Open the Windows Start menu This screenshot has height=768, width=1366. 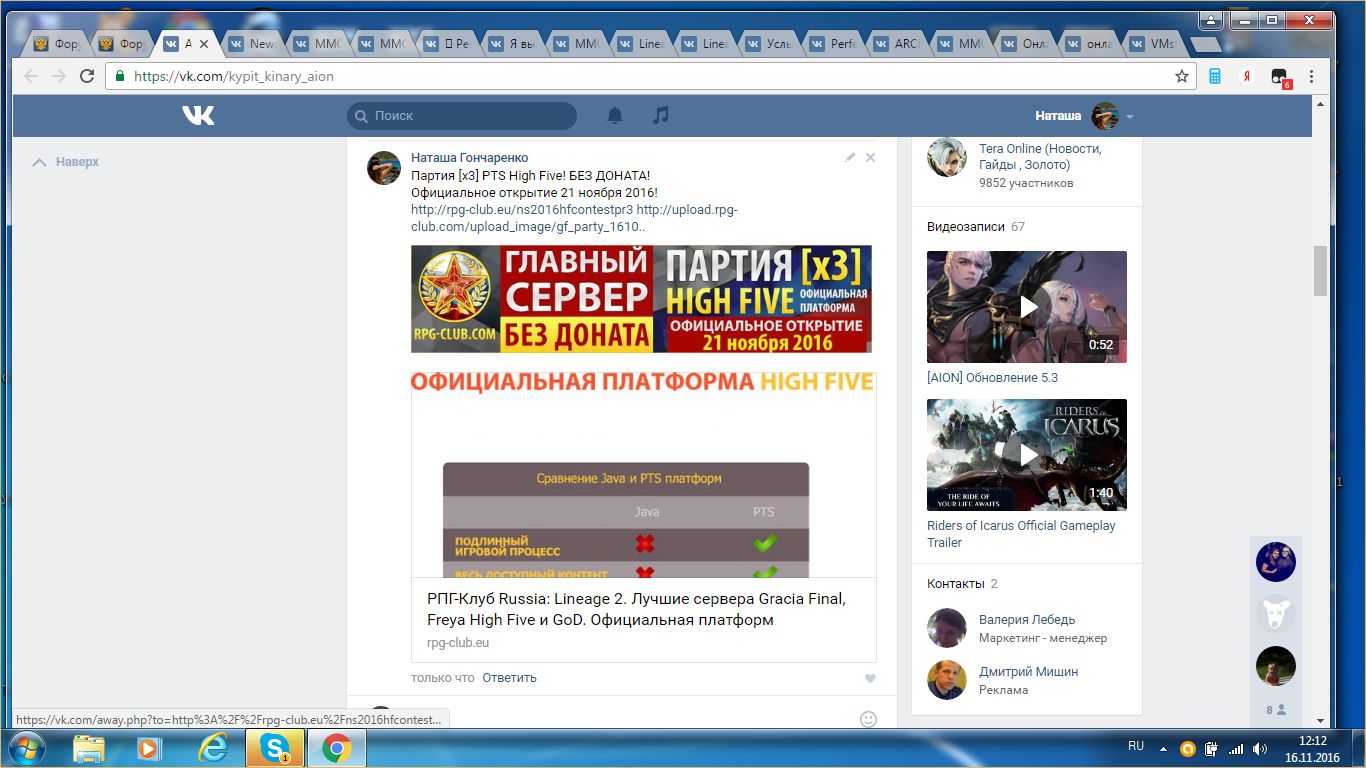point(25,748)
